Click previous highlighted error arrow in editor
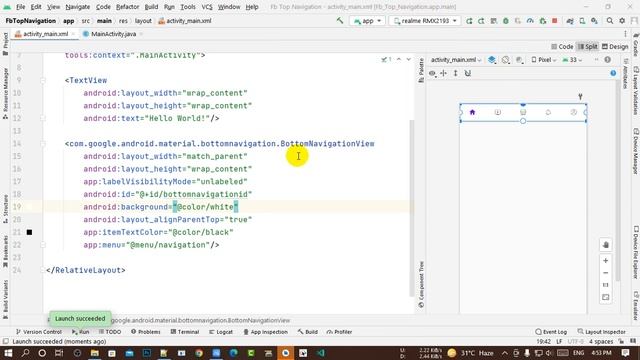 click(399, 60)
